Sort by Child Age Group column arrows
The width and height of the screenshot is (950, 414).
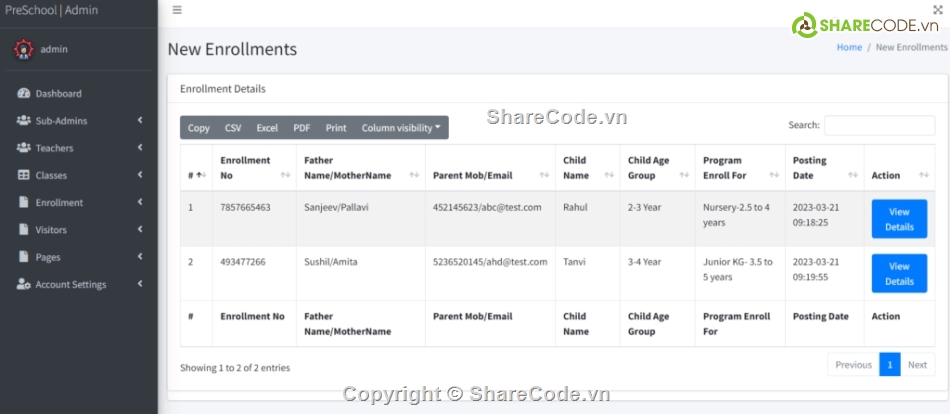[x=684, y=175]
